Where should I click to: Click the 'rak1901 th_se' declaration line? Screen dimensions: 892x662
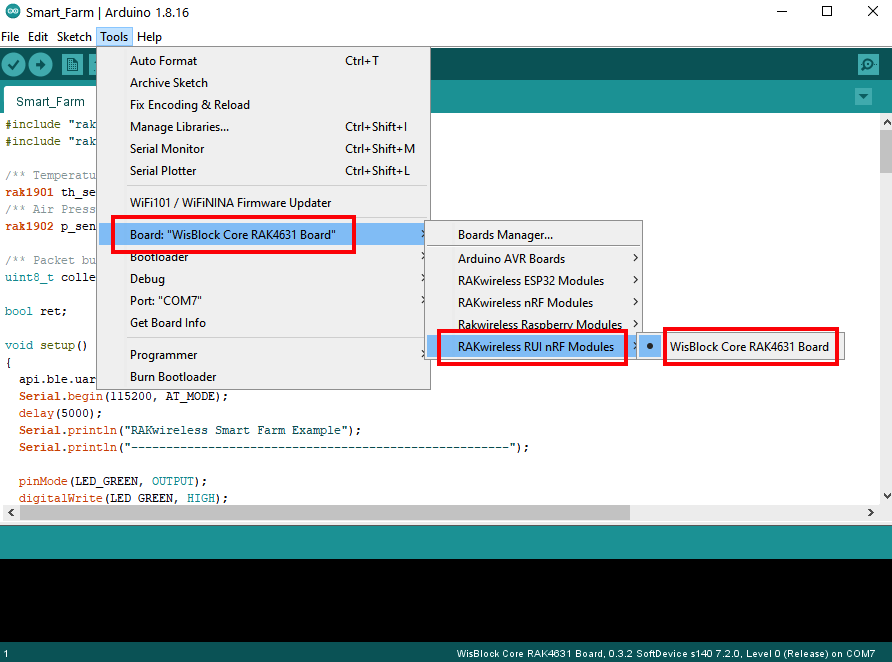[50, 192]
